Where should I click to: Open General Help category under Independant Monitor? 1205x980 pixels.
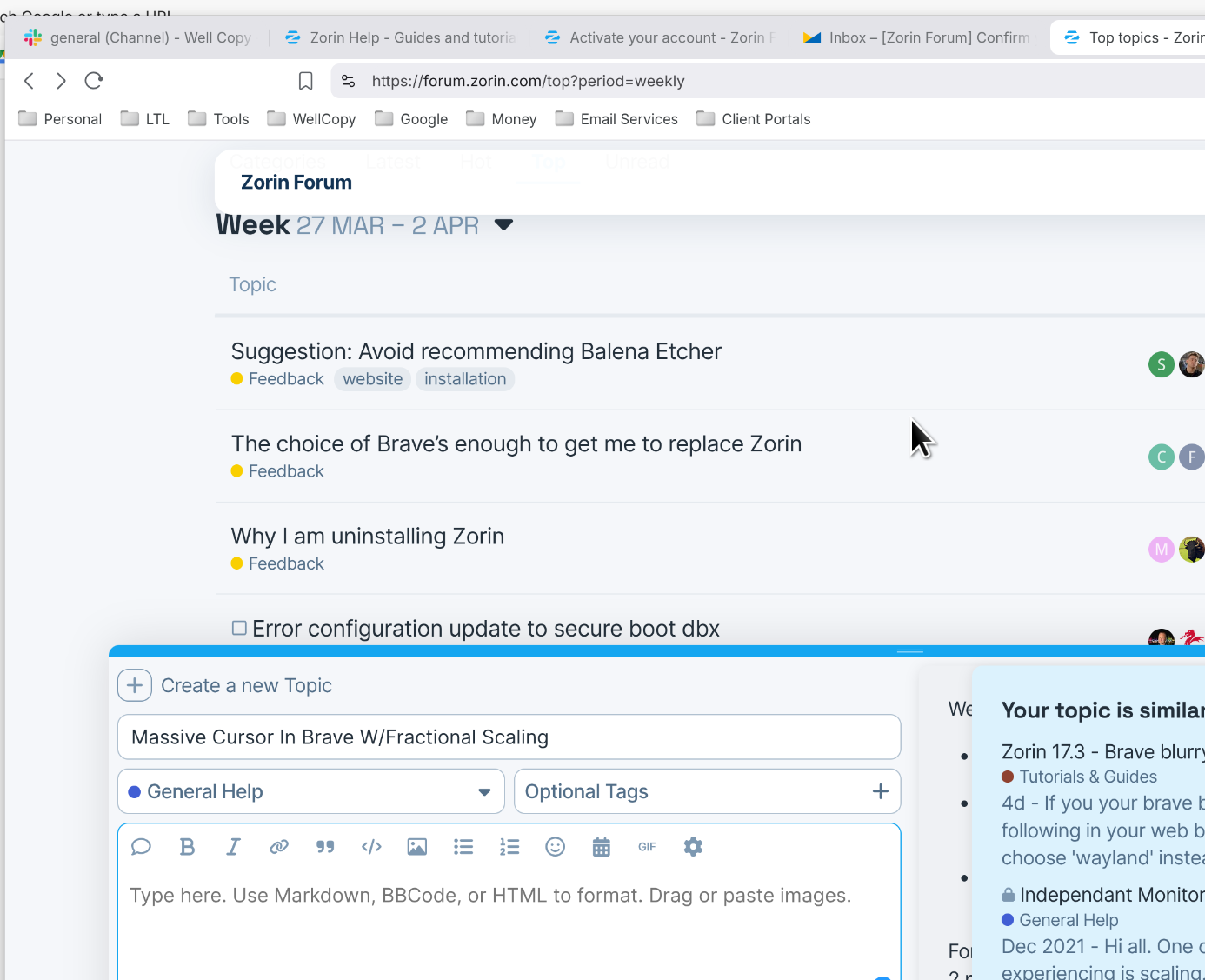[x=1060, y=920]
